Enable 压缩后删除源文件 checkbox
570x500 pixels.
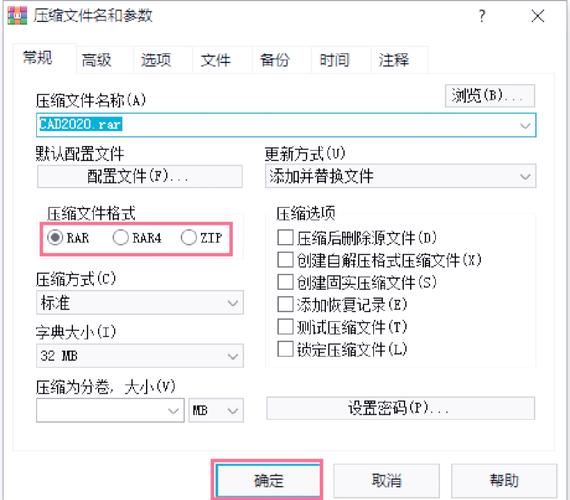(285, 238)
